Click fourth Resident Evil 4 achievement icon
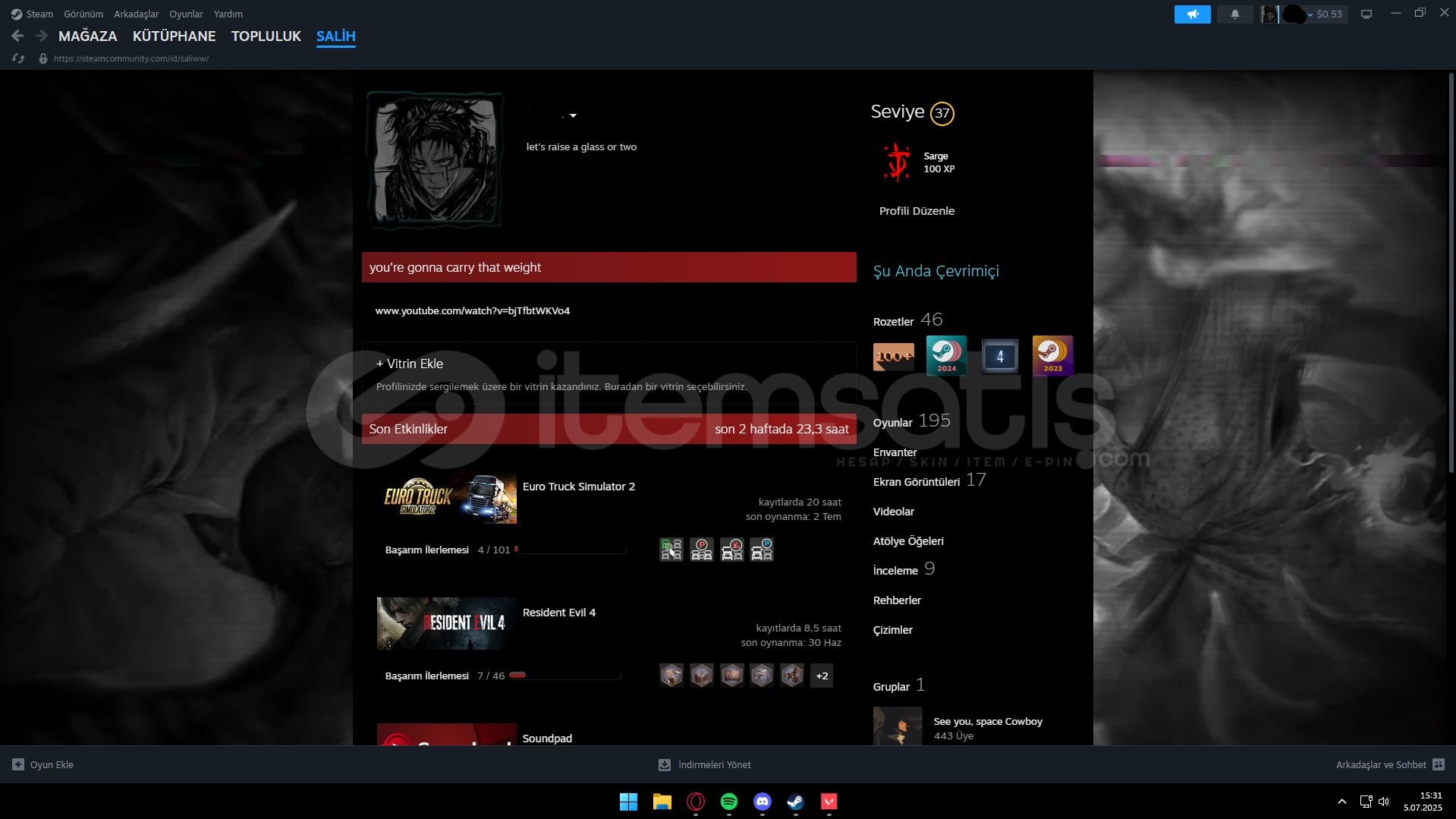Screen dimensions: 1456x819 click(x=762, y=676)
